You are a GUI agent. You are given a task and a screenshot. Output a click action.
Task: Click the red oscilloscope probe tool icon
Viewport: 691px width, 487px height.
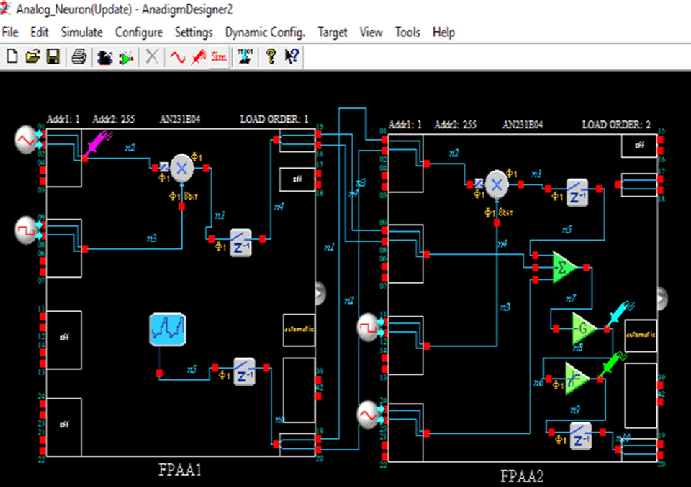coord(198,57)
